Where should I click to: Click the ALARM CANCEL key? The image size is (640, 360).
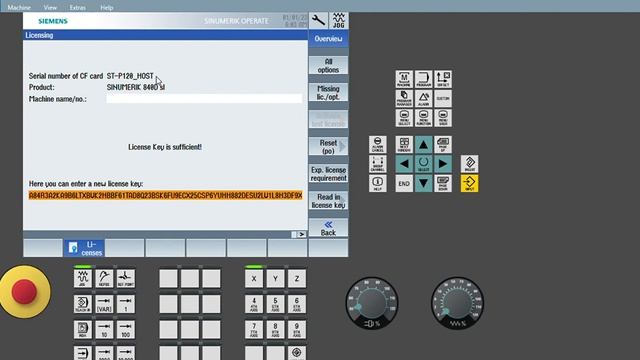378,144
